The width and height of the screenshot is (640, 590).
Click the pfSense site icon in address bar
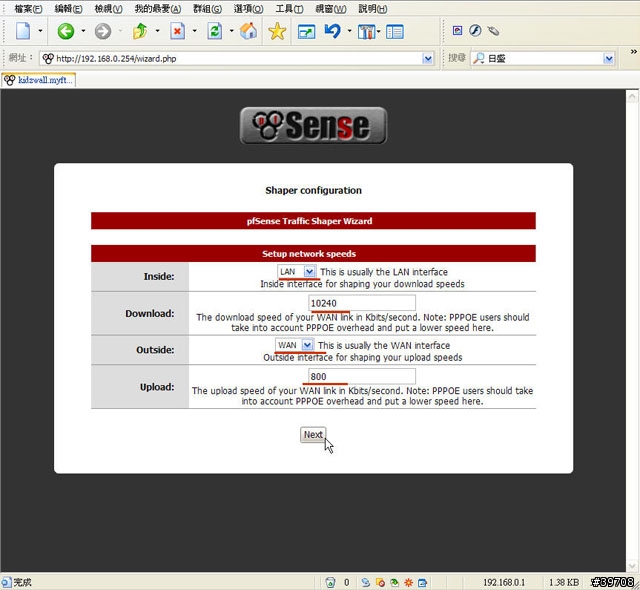point(48,58)
